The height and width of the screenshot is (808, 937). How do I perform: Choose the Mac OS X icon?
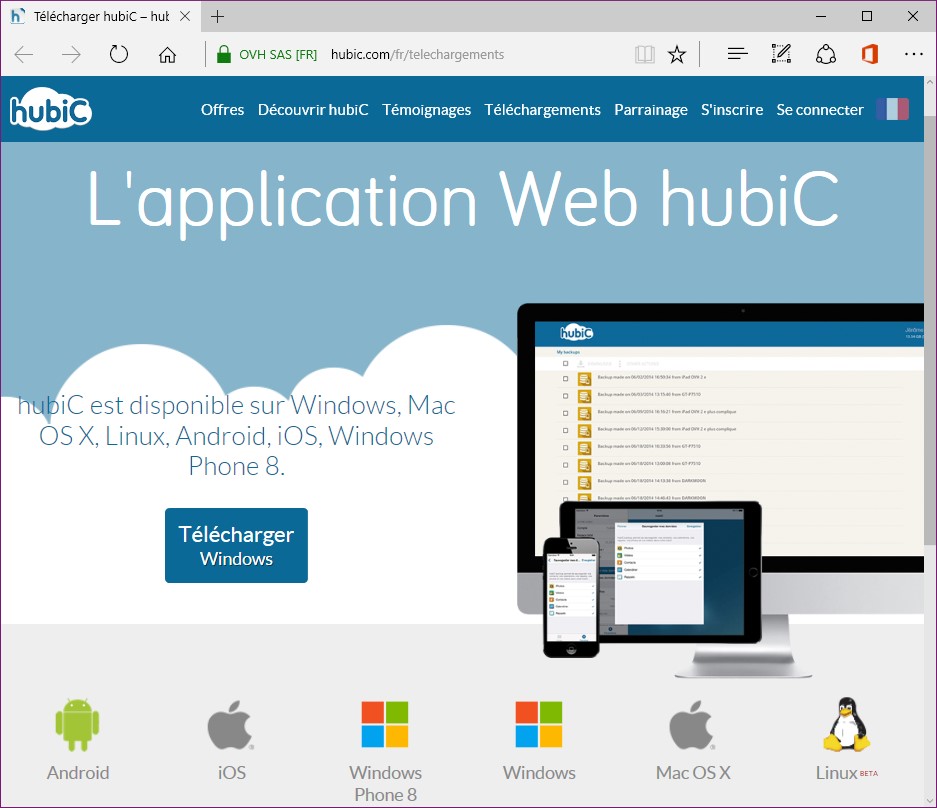(693, 726)
